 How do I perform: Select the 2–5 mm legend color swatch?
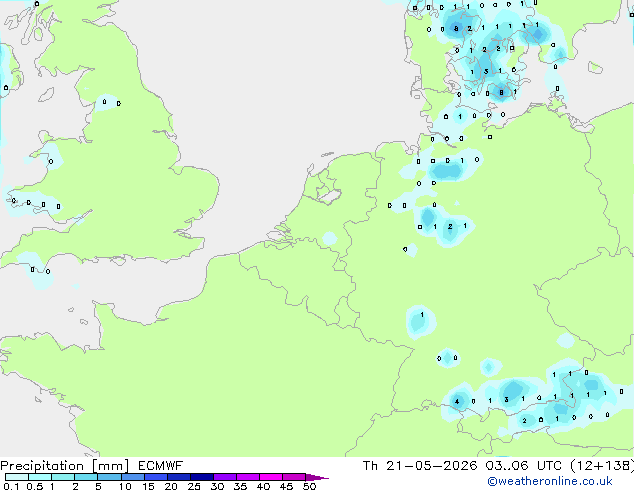coord(86,477)
